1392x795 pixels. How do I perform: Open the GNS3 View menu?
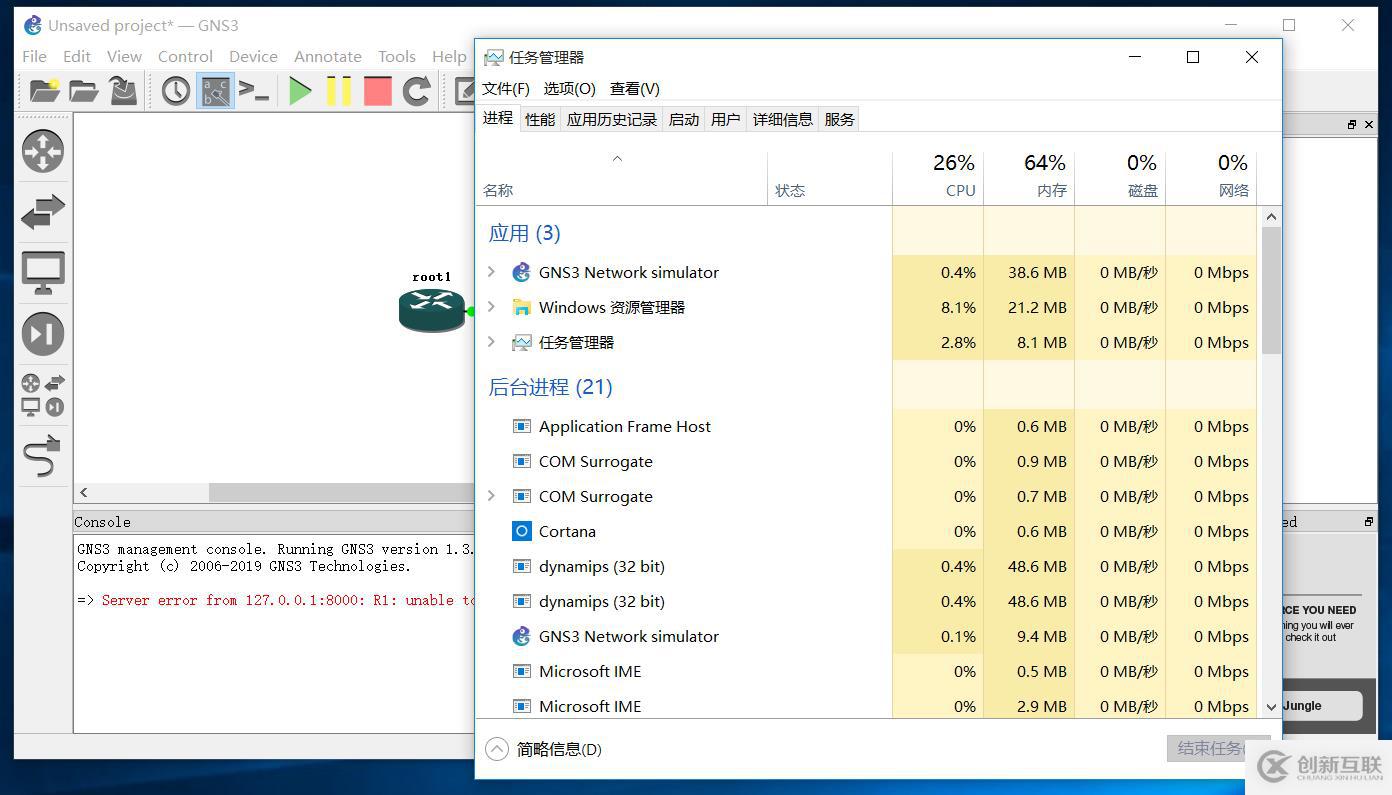125,56
